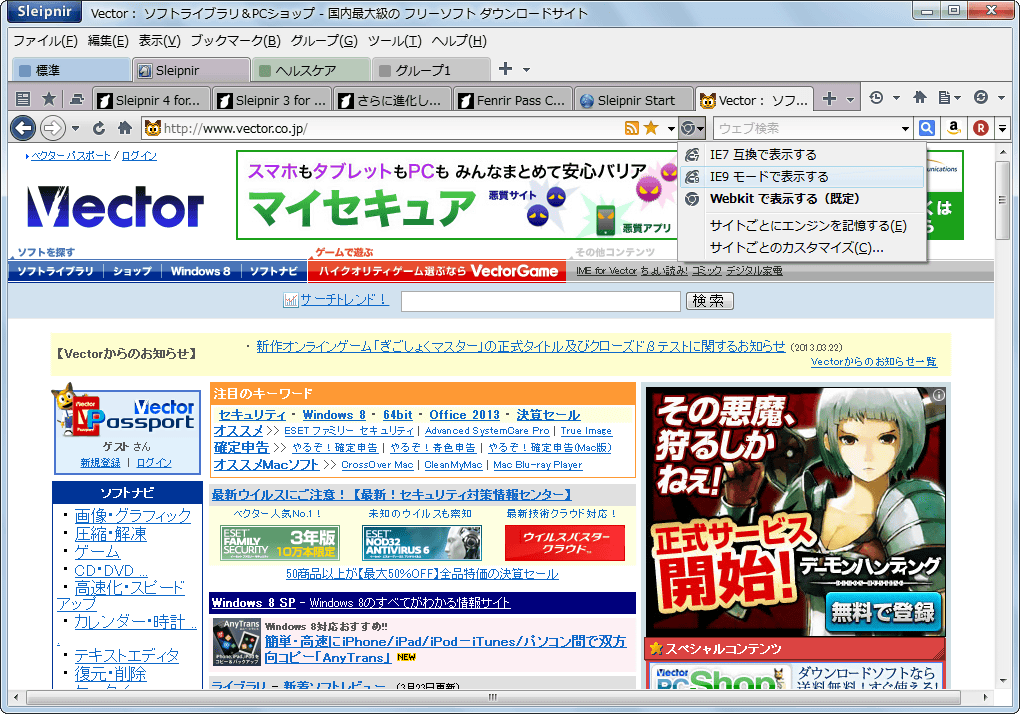The image size is (1020, 714).
Task: Switch to the Fenrir Pass C... tab
Action: [x=512, y=100]
